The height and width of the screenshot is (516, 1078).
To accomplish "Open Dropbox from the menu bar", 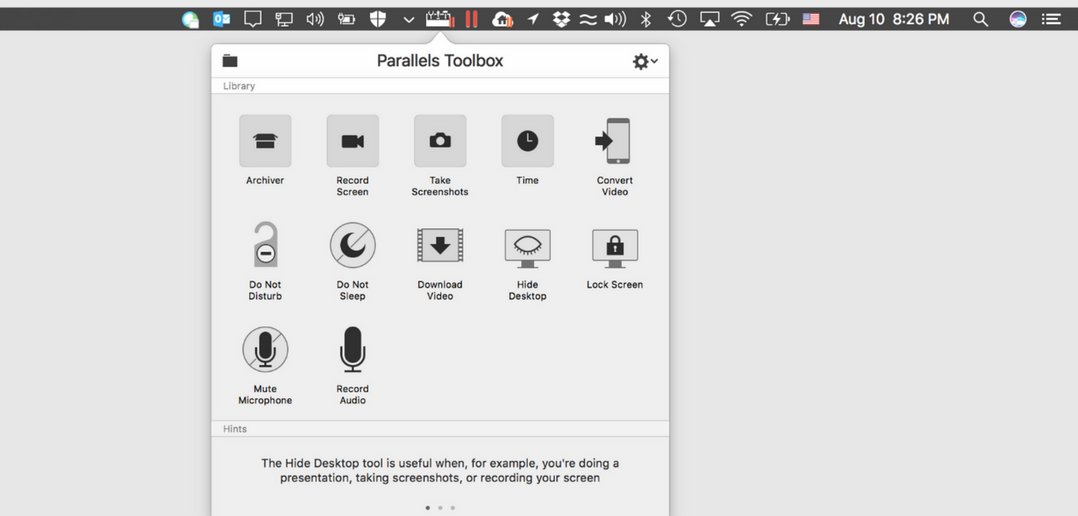I will [562, 19].
